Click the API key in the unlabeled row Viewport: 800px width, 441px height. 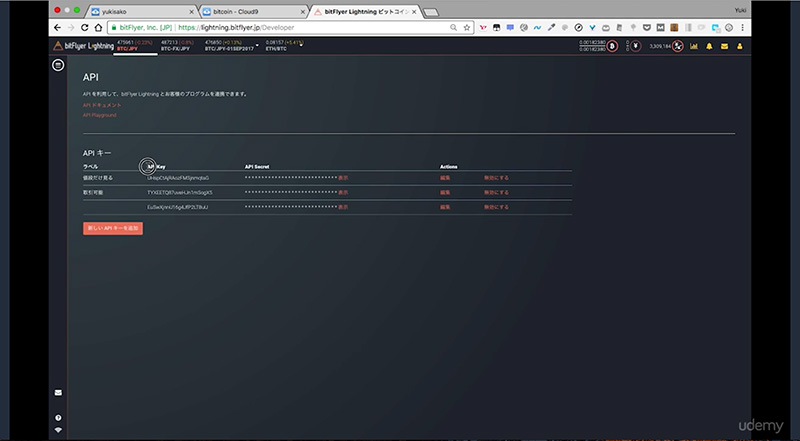tap(178, 207)
